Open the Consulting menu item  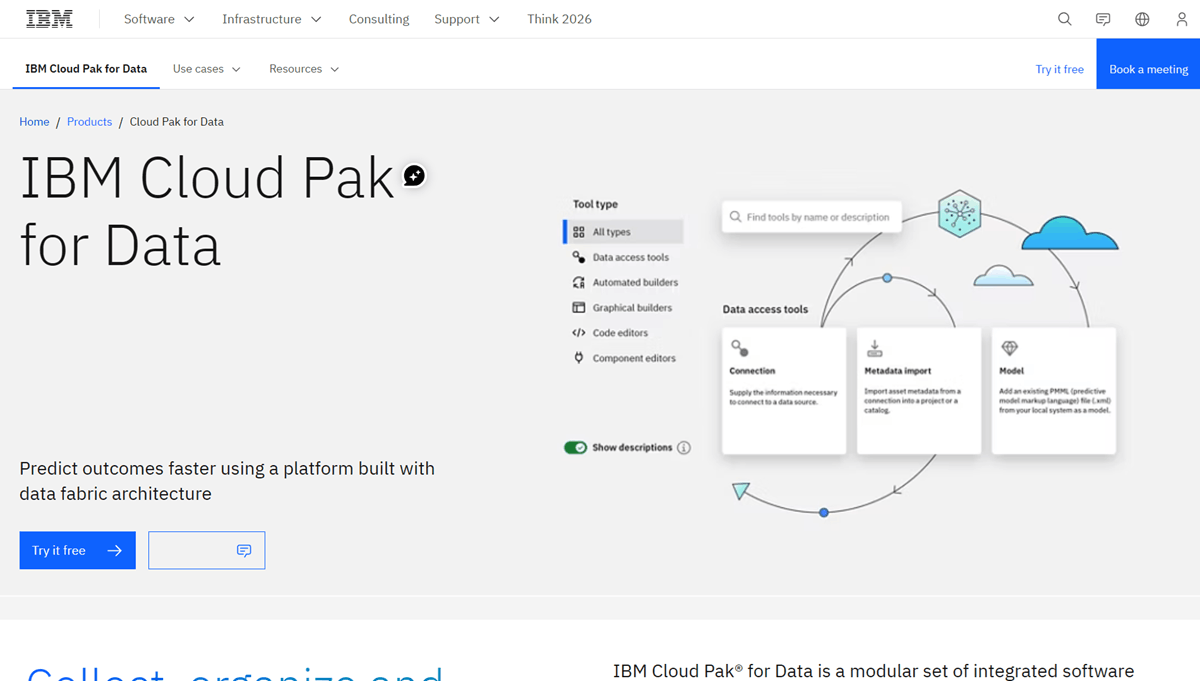click(379, 19)
